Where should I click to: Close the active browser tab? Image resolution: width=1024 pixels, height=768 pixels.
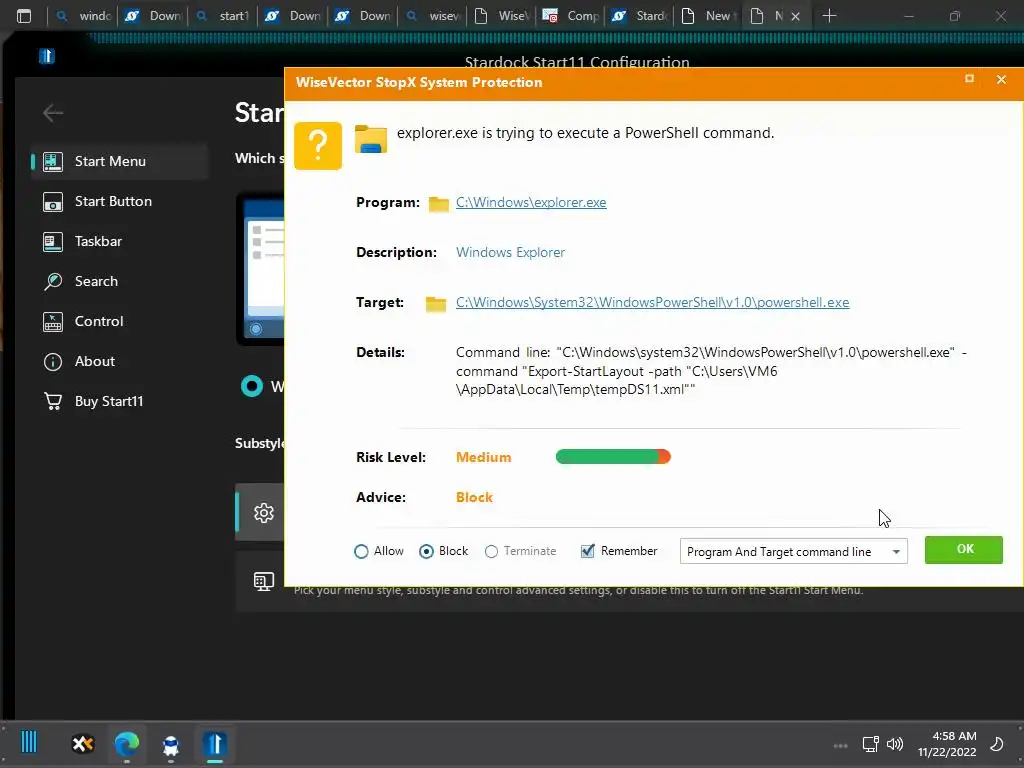795,16
